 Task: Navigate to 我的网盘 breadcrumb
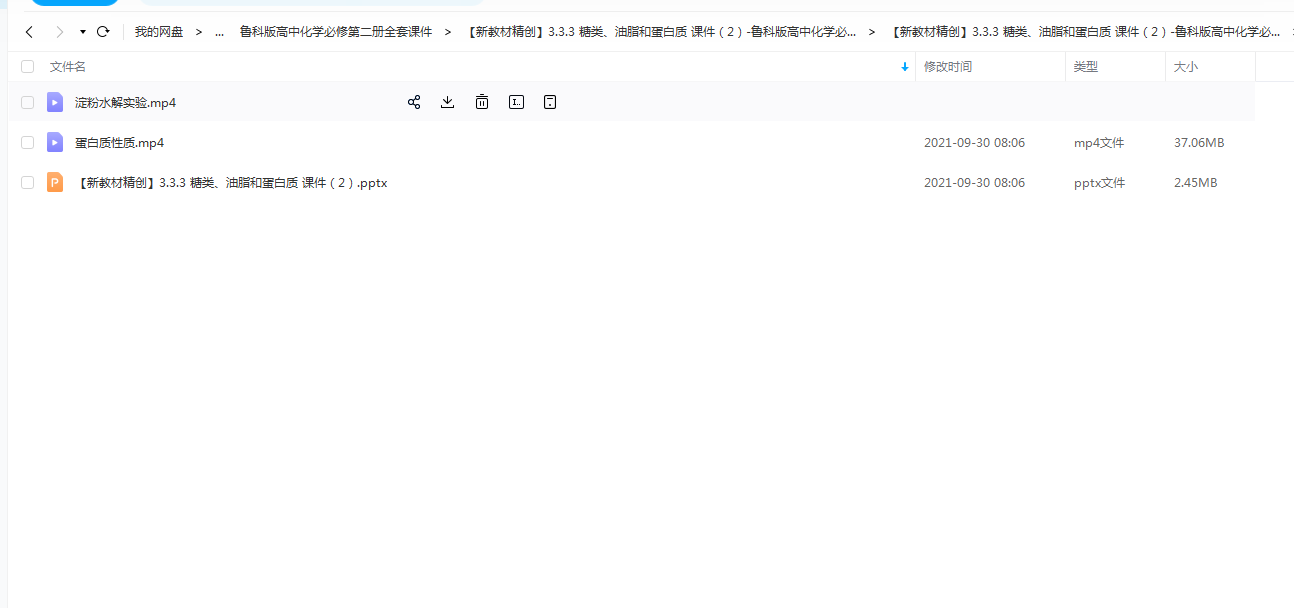pos(159,32)
